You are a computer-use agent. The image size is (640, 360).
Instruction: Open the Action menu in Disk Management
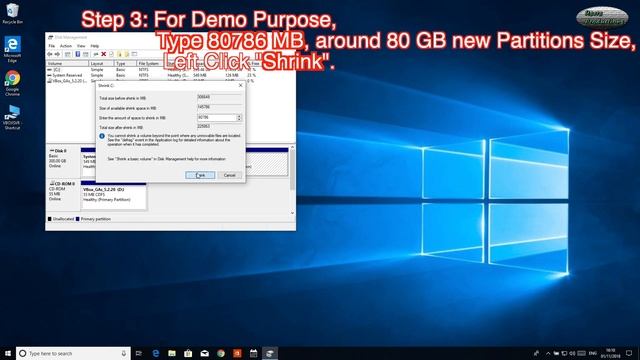(66, 46)
